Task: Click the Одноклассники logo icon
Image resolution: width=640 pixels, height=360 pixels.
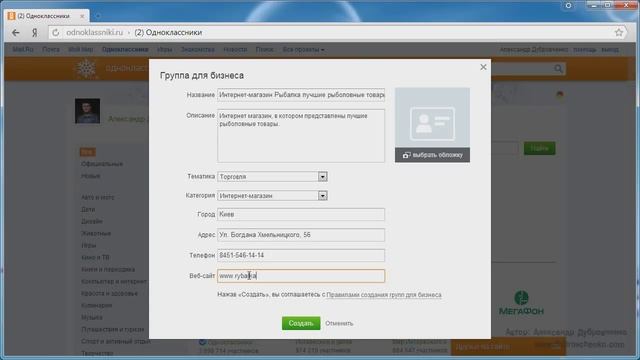Action: (x=86, y=68)
